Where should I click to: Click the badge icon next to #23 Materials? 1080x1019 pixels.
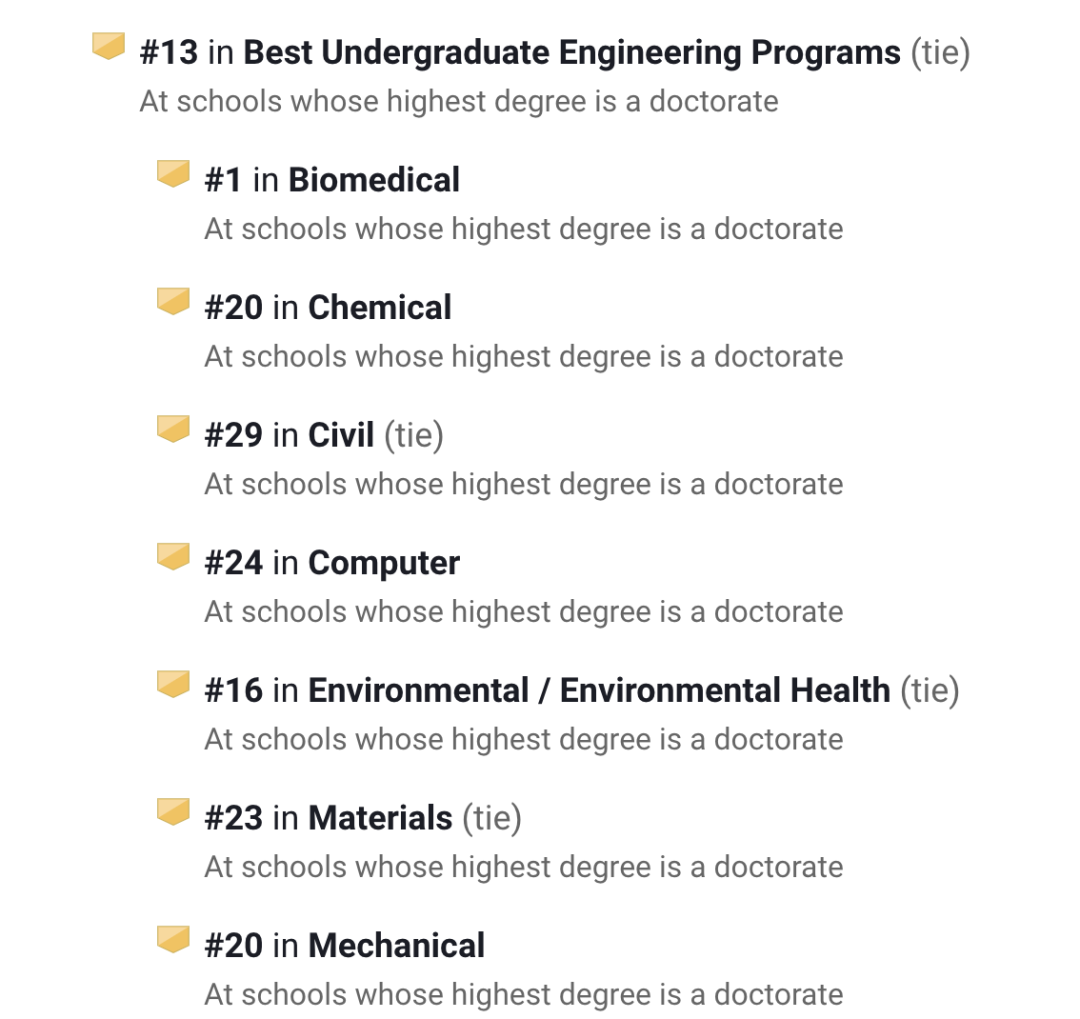[173, 812]
